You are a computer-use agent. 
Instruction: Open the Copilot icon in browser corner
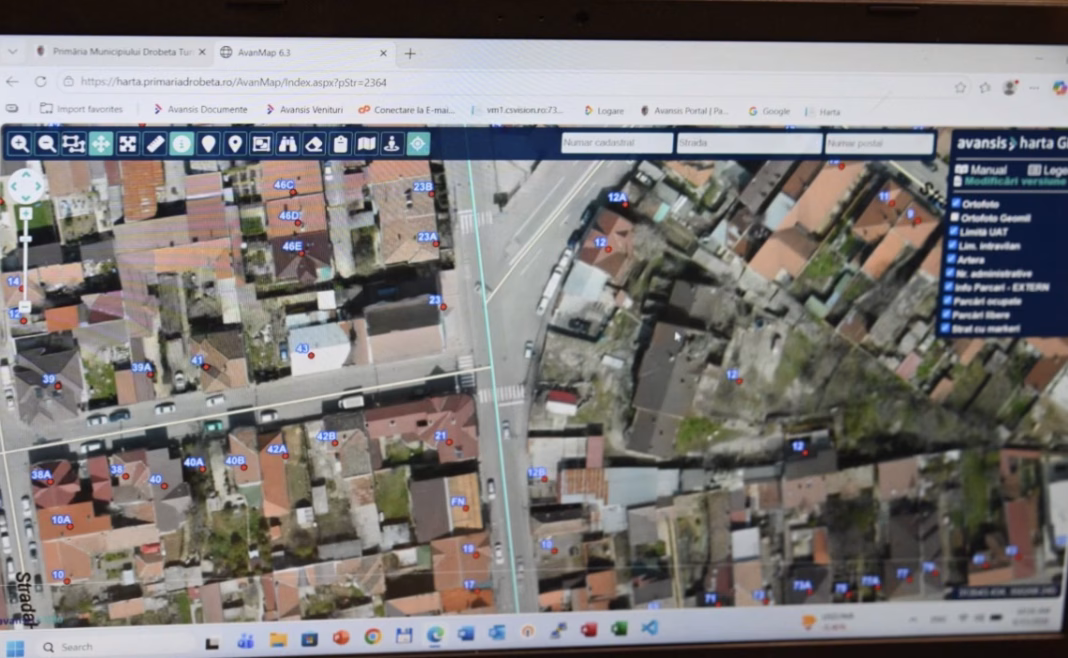[1059, 88]
